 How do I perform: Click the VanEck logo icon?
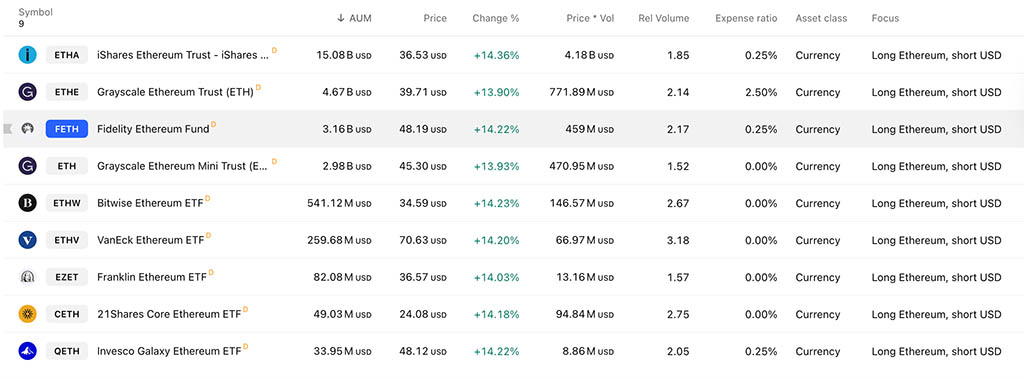[x=27, y=240]
